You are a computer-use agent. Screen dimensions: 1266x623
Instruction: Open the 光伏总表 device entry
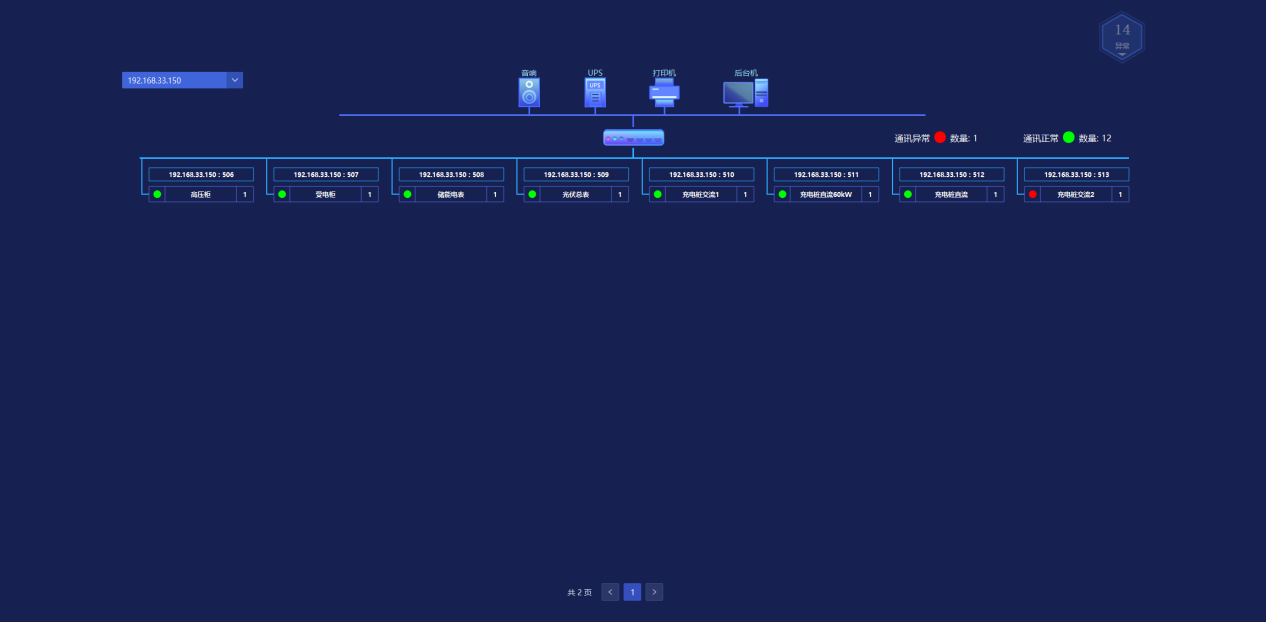pos(576,195)
